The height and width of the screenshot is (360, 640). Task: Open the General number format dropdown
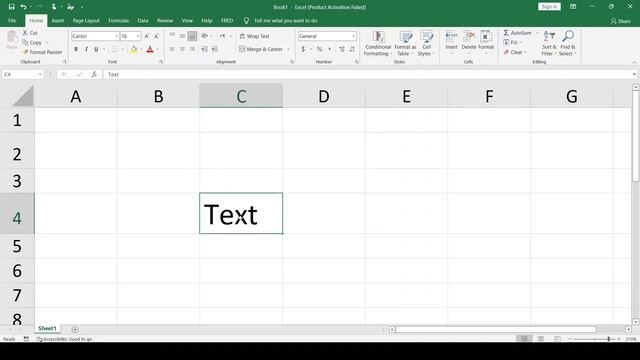[353, 36]
